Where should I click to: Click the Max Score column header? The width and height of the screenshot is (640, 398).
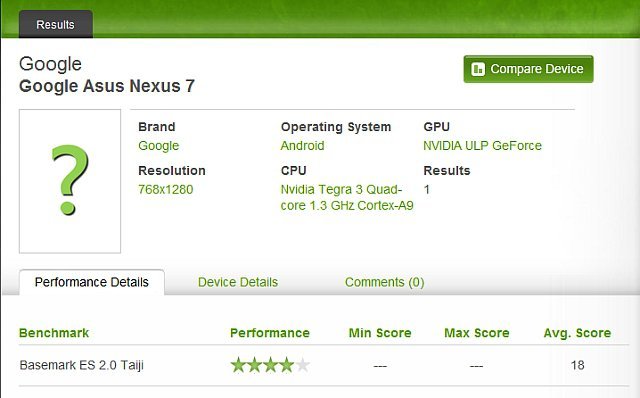pos(477,333)
